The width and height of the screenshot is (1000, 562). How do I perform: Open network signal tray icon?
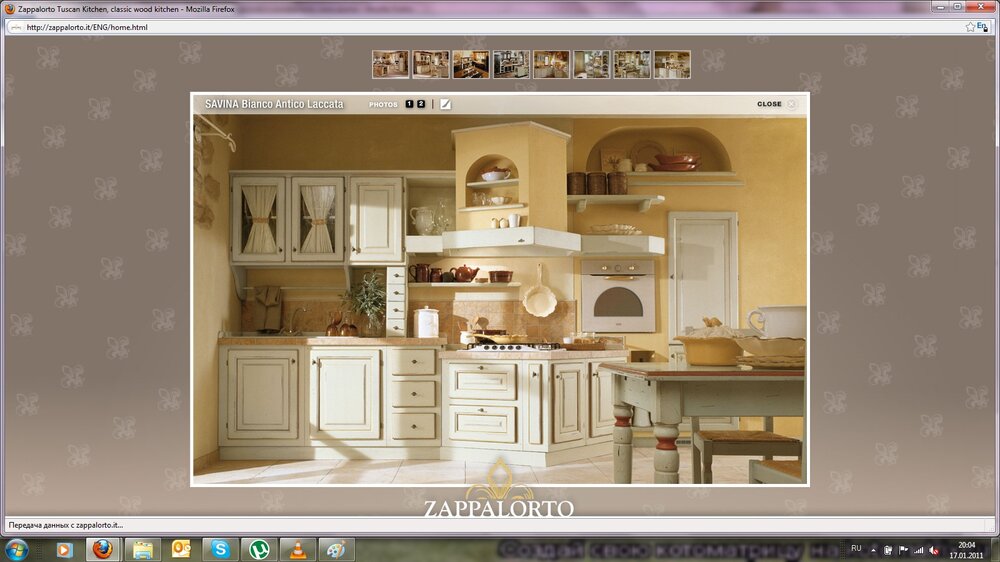(x=918, y=550)
